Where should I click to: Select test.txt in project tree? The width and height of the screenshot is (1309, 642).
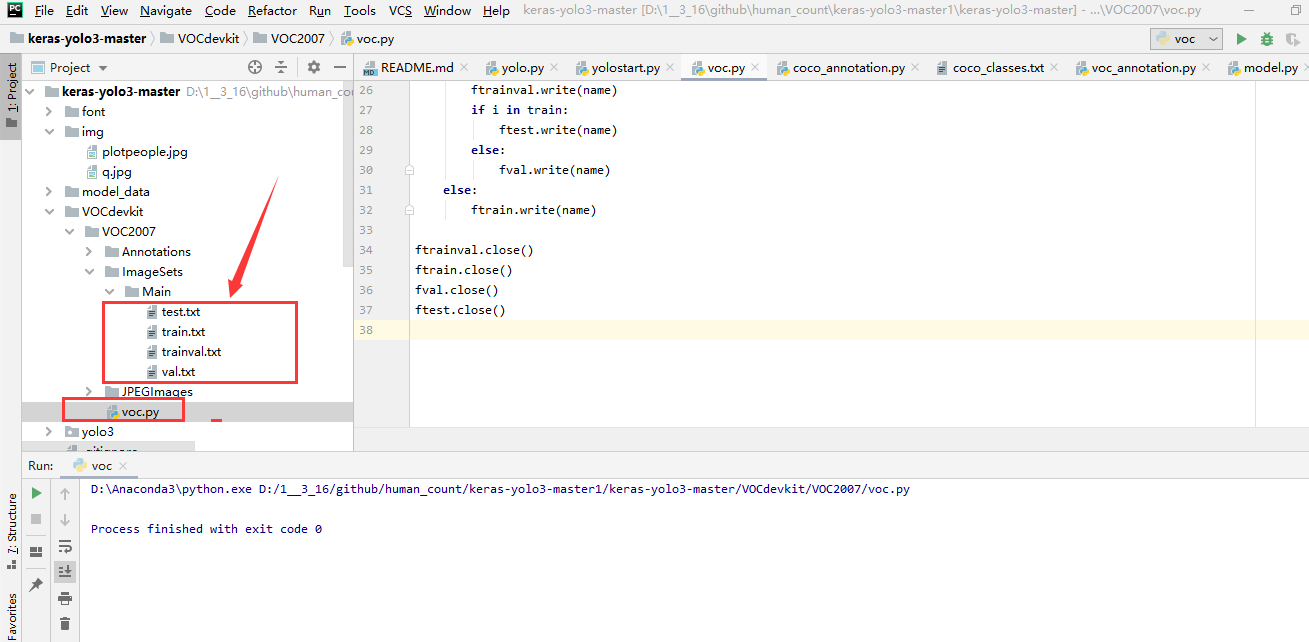(x=180, y=311)
